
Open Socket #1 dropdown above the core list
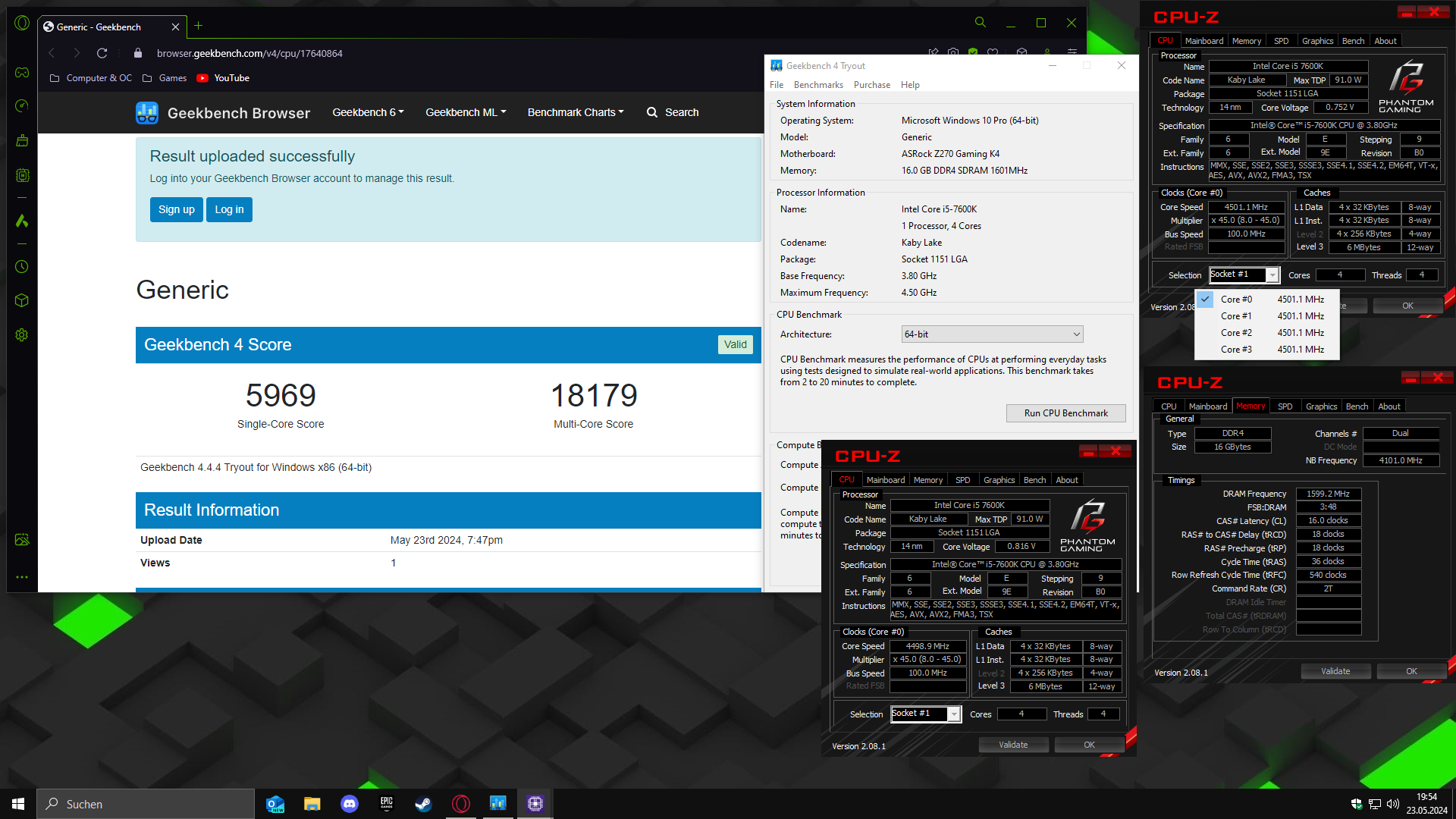click(1244, 275)
